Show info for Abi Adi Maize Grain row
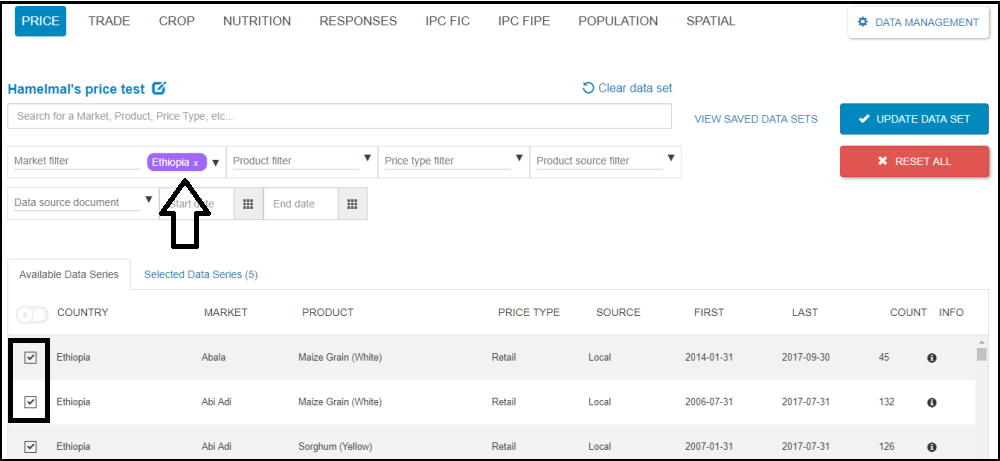Screen dimensions: 1000x461 (932, 402)
